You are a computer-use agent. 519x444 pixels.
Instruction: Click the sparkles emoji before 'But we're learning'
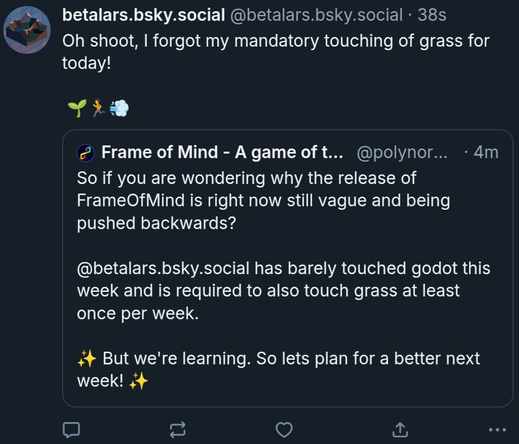(x=86, y=359)
